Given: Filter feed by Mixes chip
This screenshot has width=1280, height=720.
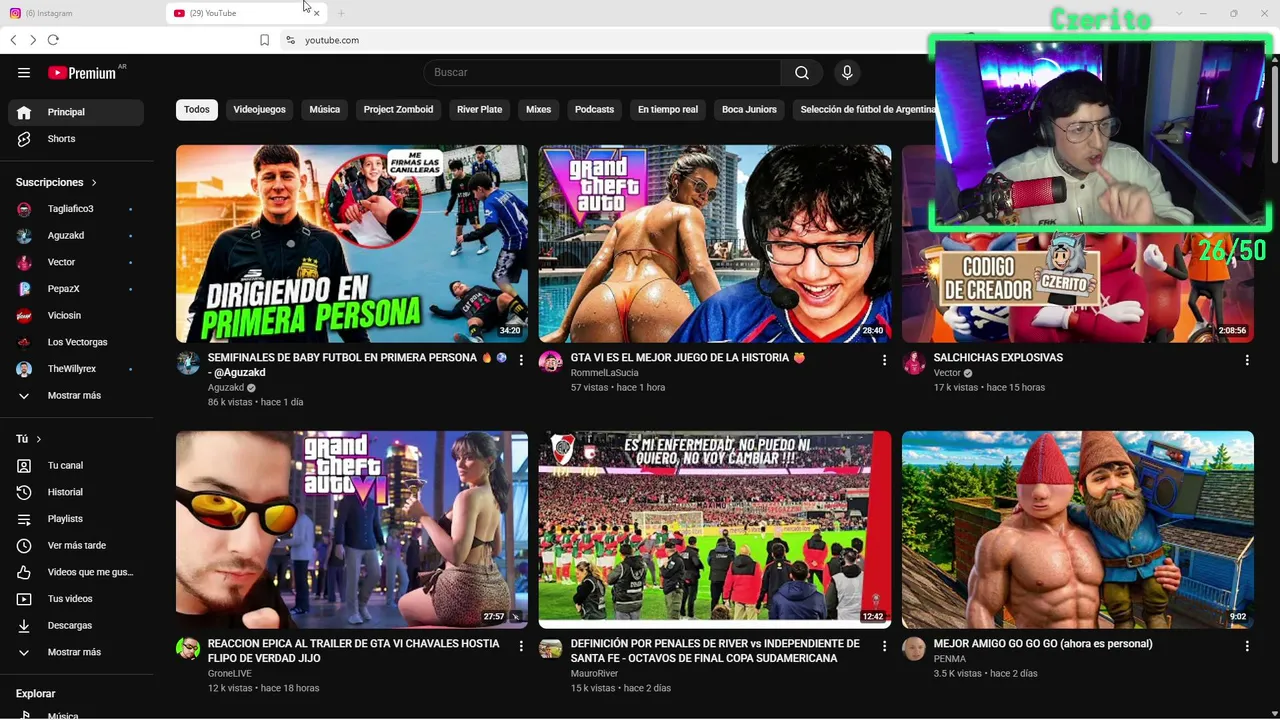Looking at the screenshot, I should coord(538,109).
